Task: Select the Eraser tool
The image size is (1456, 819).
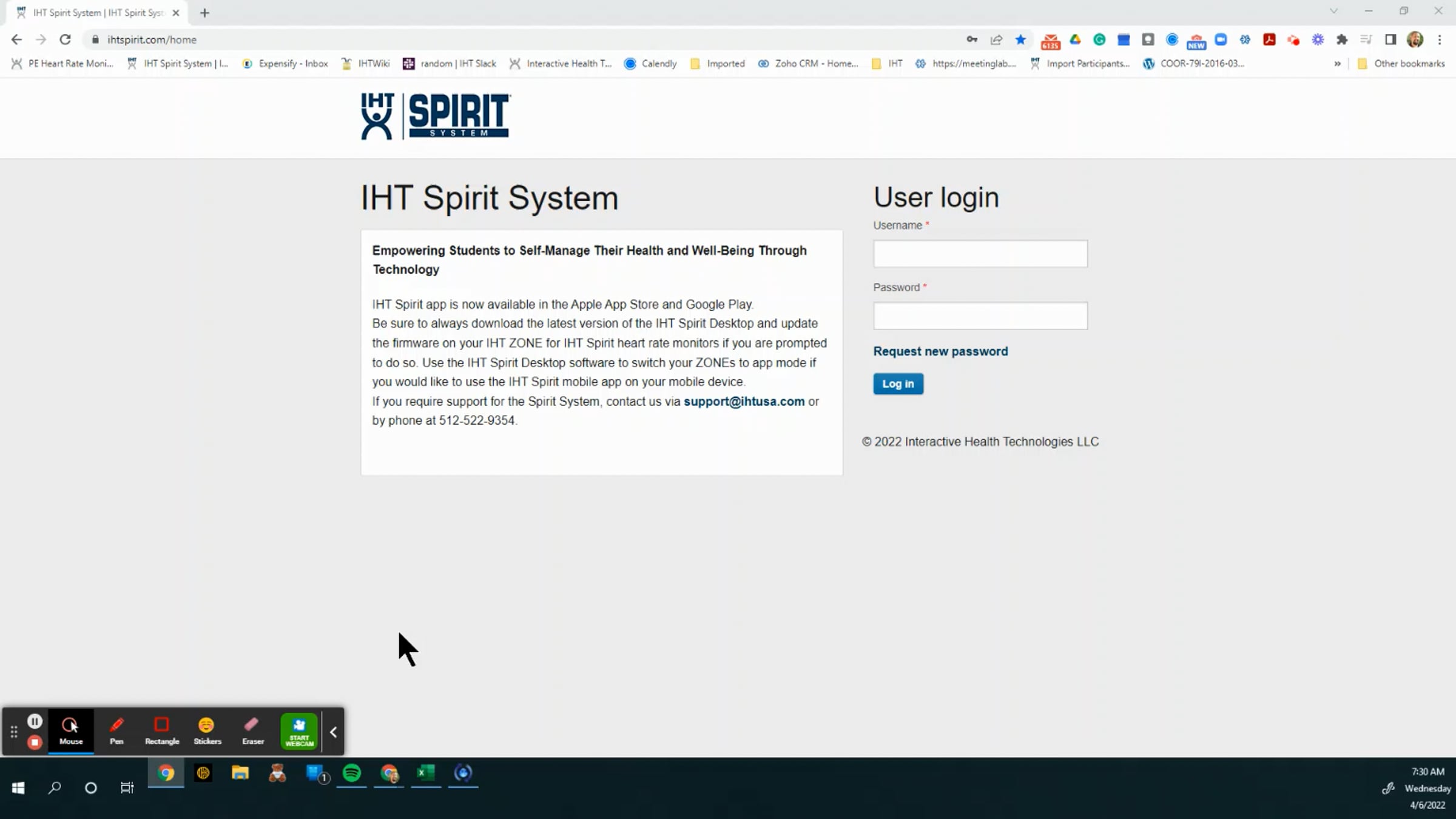Action: (x=252, y=730)
